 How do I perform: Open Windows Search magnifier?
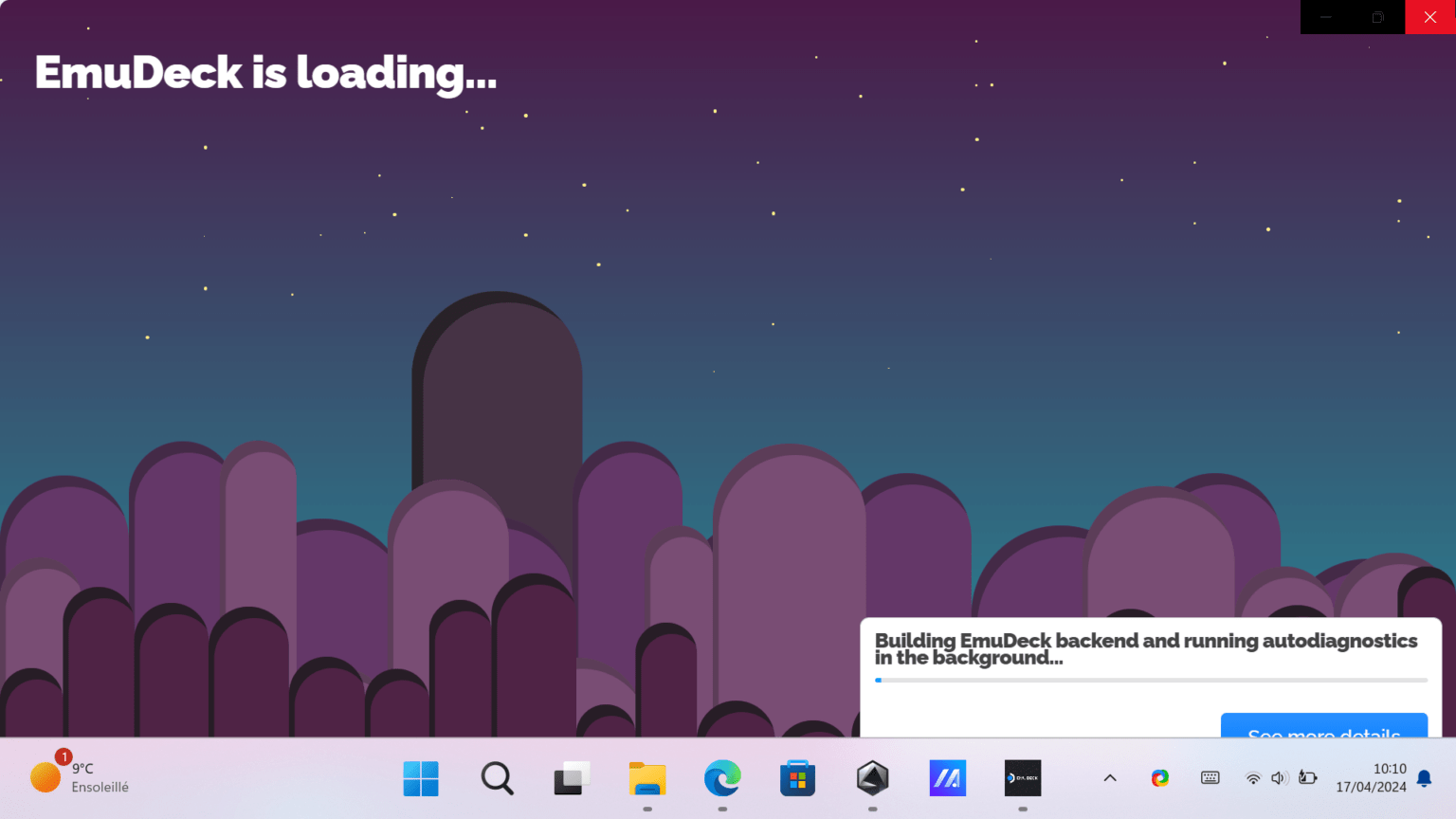[497, 778]
